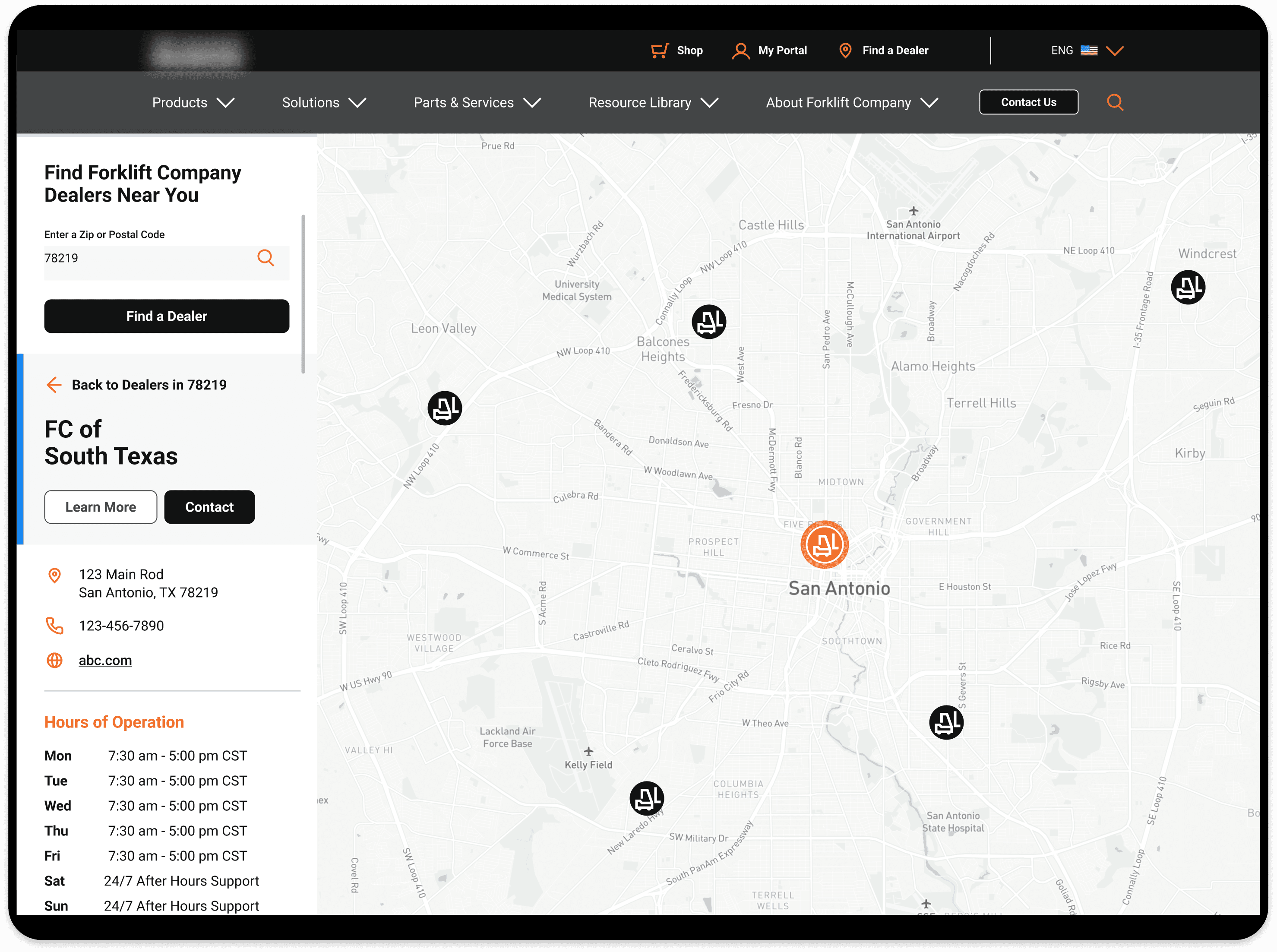
Task: Click the sidebar vertical scrollbar
Action: [x=303, y=294]
